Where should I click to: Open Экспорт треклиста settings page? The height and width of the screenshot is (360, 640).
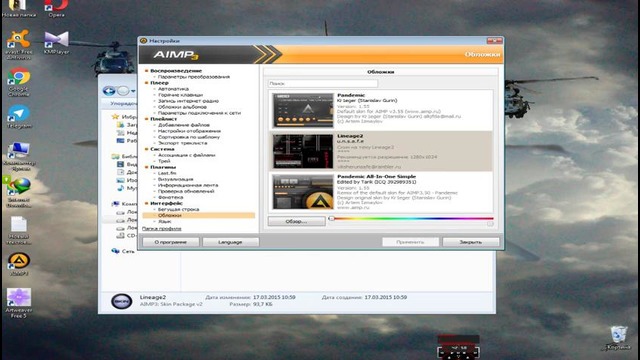point(182,143)
